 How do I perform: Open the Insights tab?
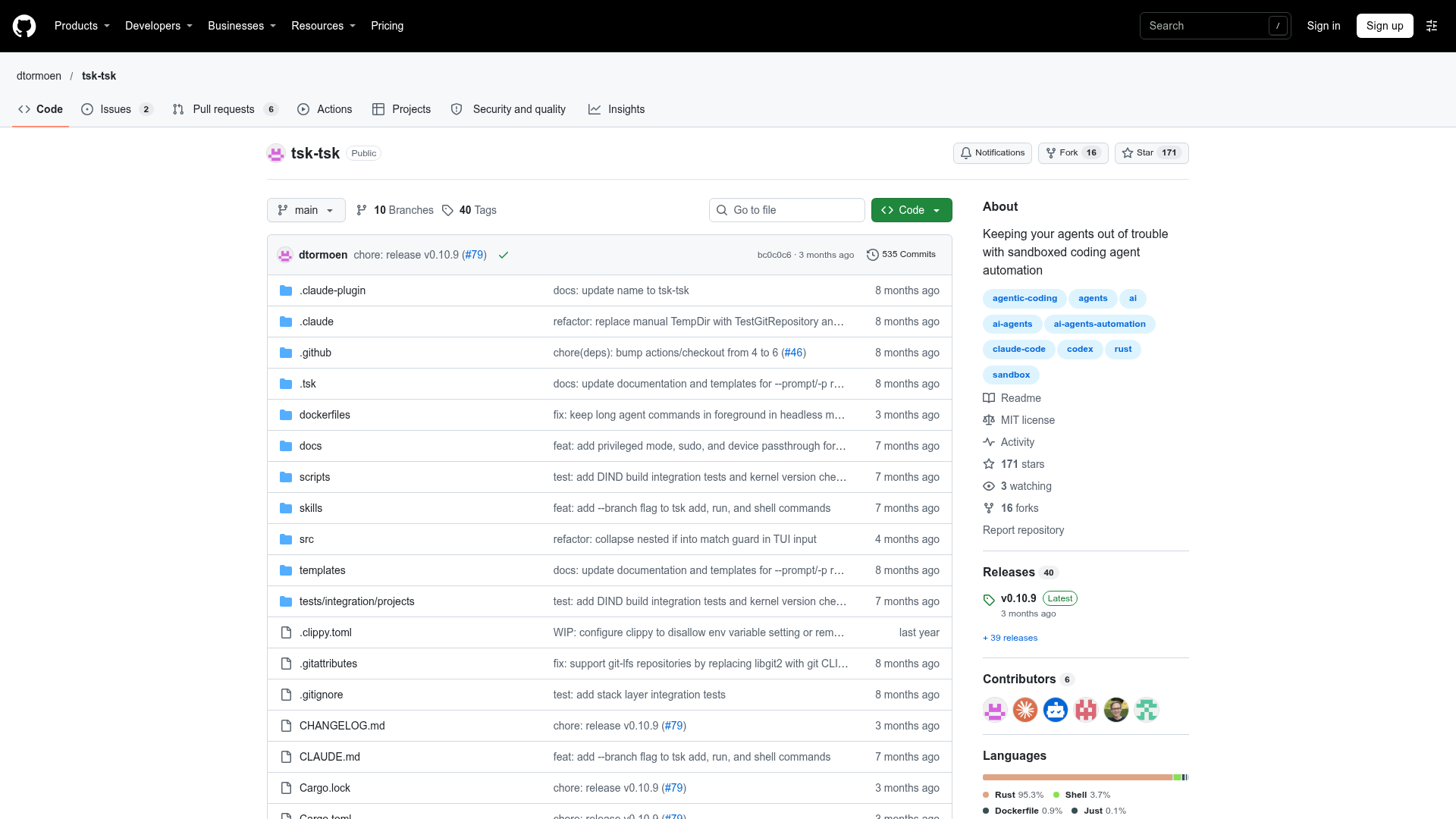[617, 109]
